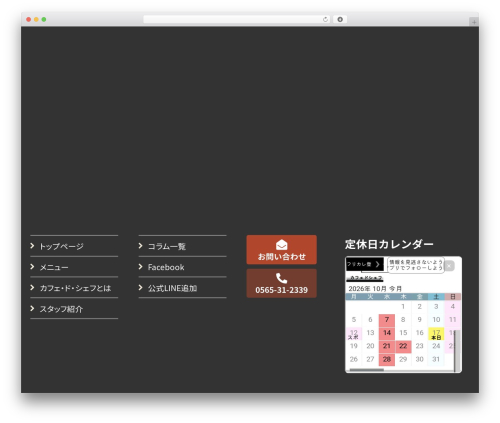The image size is (500, 423).
Task: Click the chevron beside カフェ・ド・シェフとは
Action: (x=32, y=288)
